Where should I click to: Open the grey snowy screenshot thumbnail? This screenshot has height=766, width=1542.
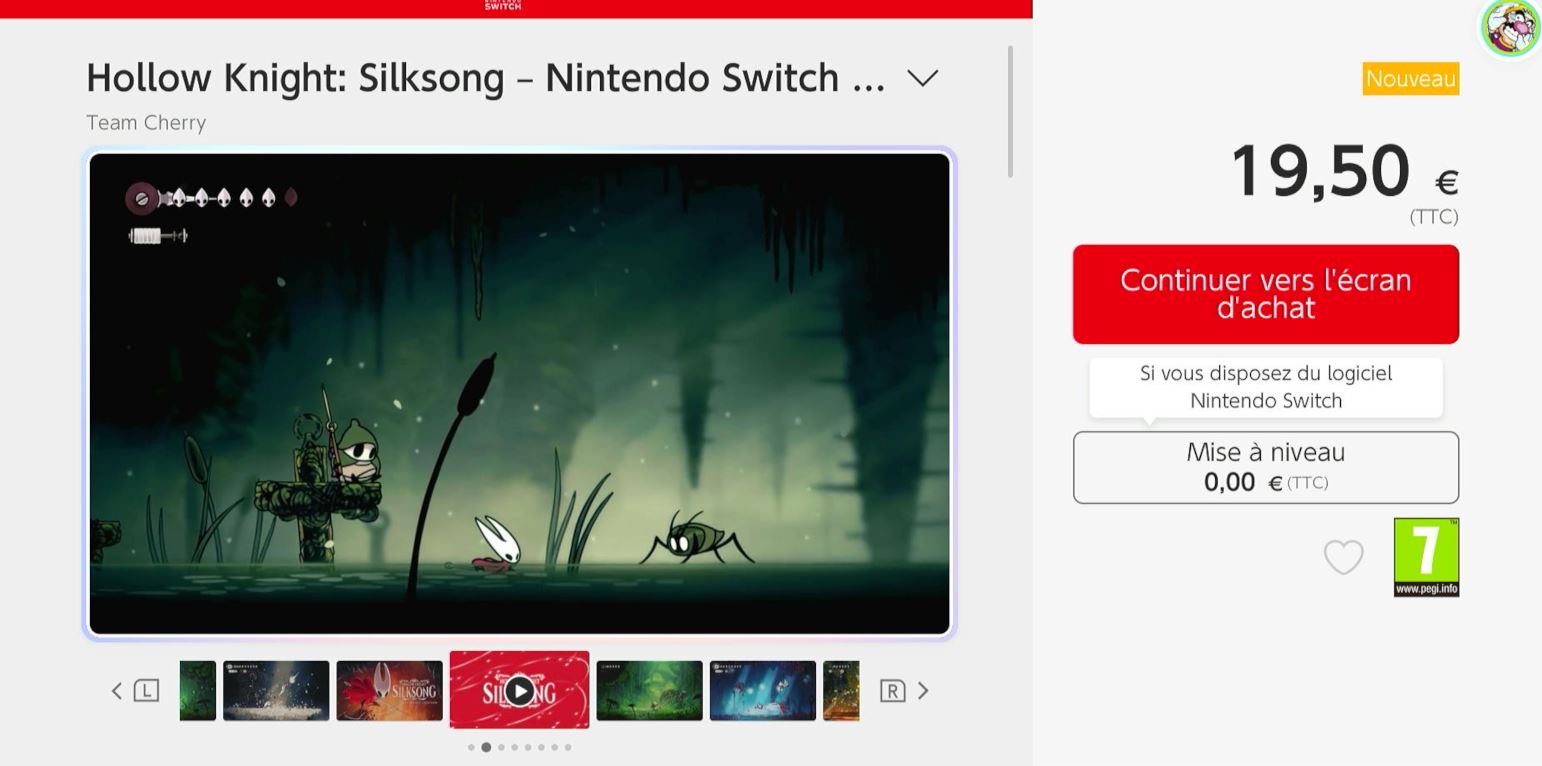tap(276, 690)
